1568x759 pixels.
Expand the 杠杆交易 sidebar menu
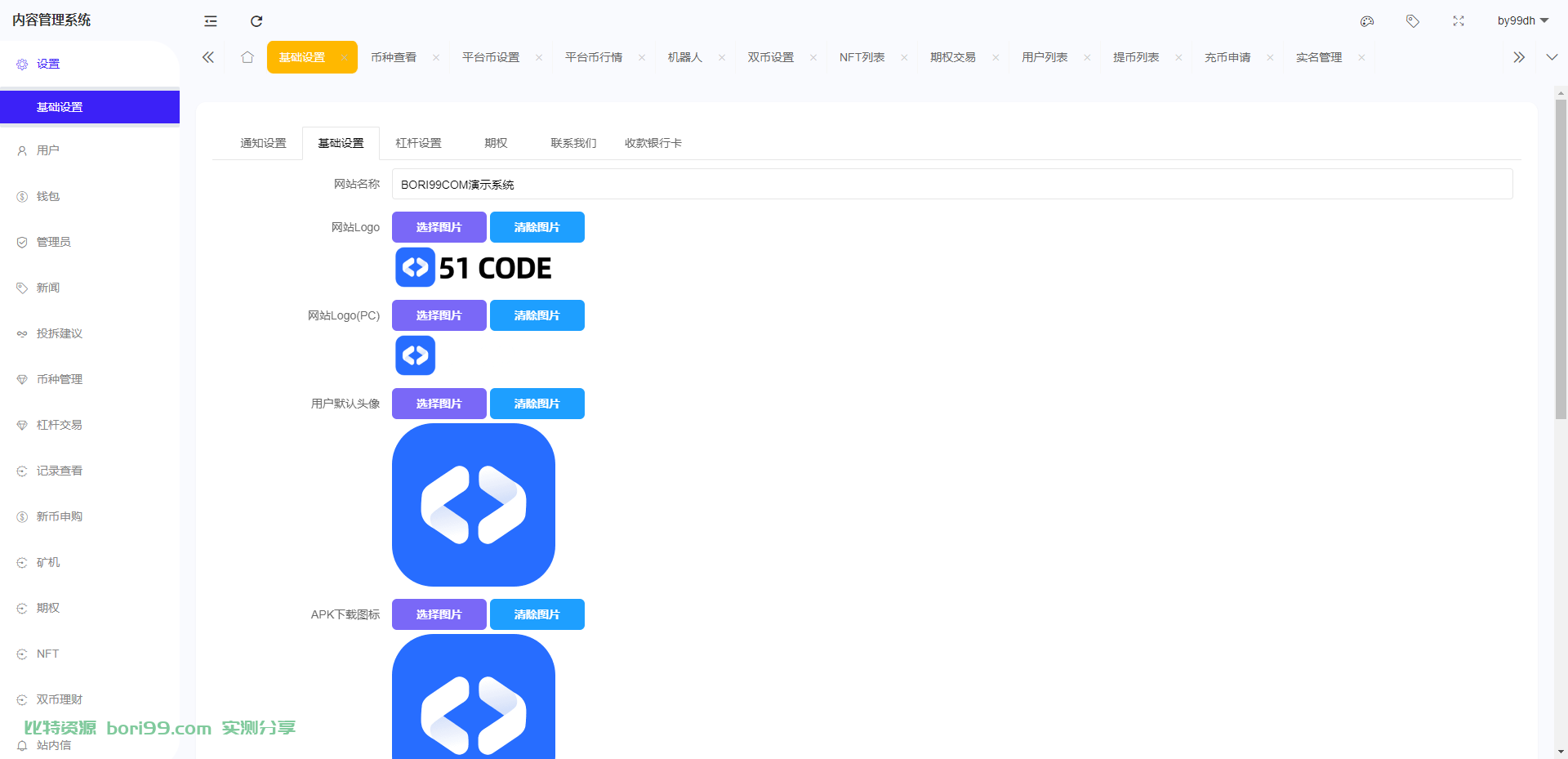90,425
